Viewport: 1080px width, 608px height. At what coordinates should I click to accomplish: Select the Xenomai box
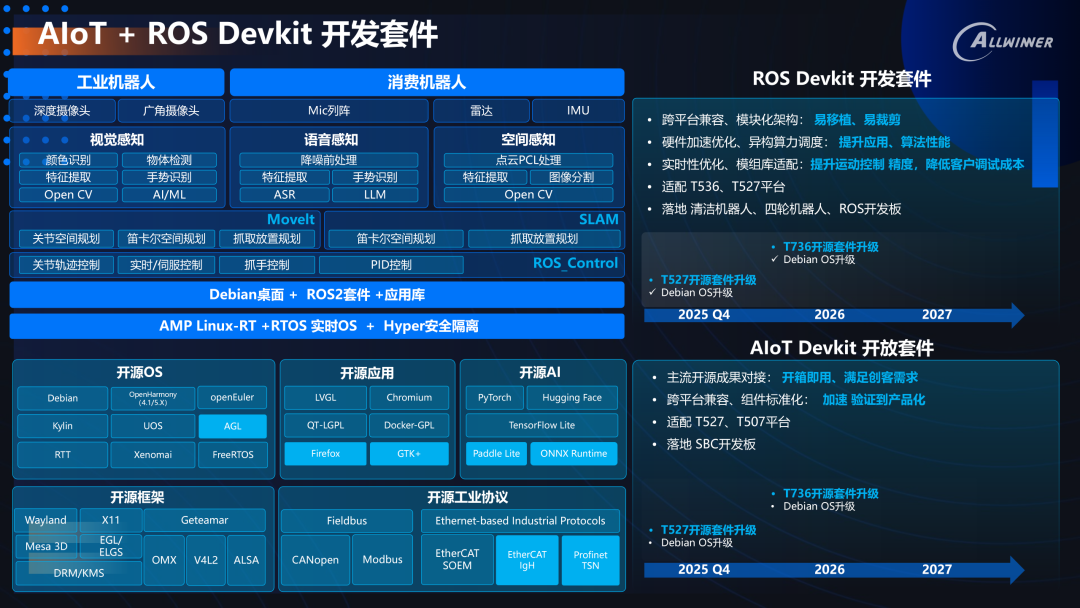153,454
